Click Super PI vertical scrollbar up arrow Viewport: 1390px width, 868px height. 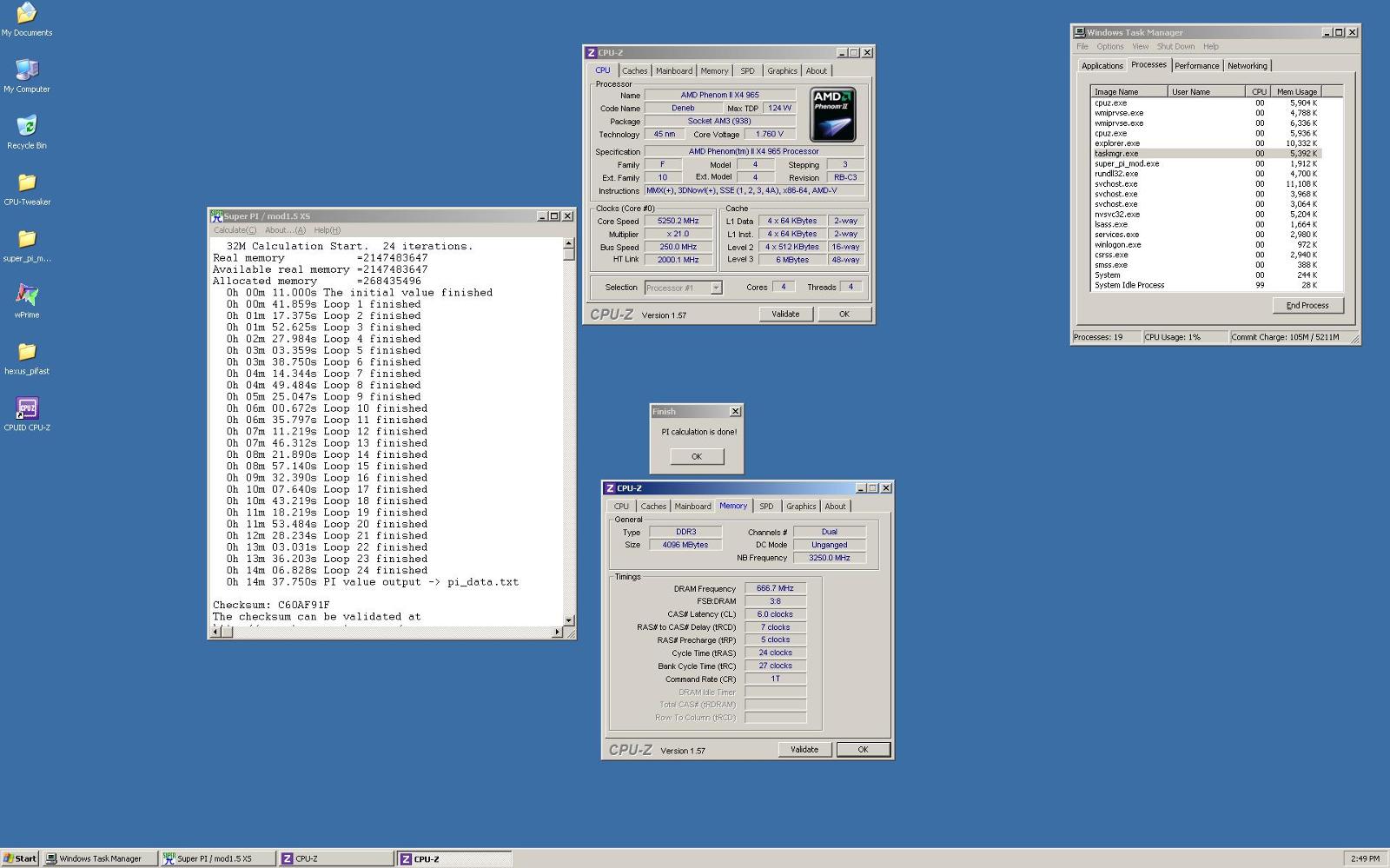569,244
